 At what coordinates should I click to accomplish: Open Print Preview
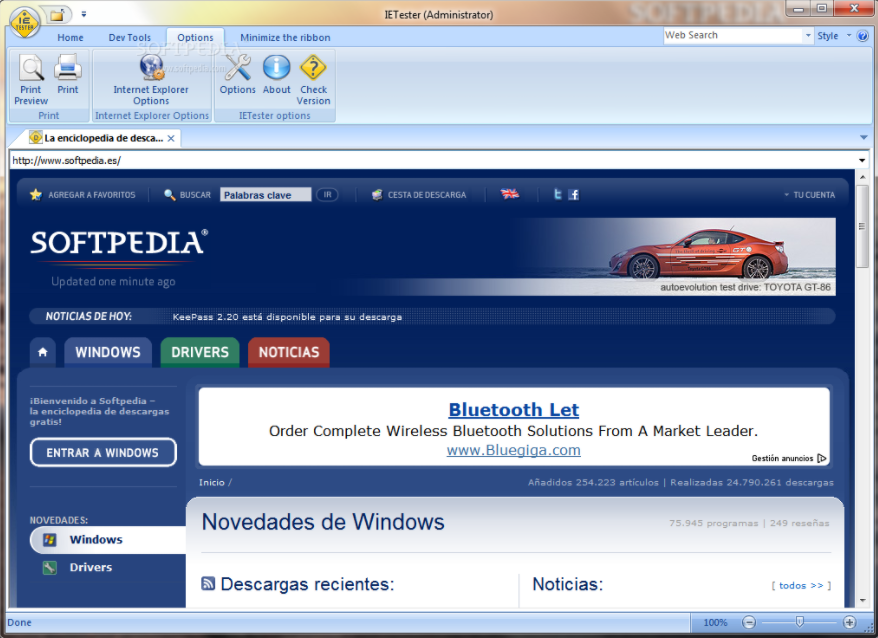pyautogui.click(x=31, y=80)
